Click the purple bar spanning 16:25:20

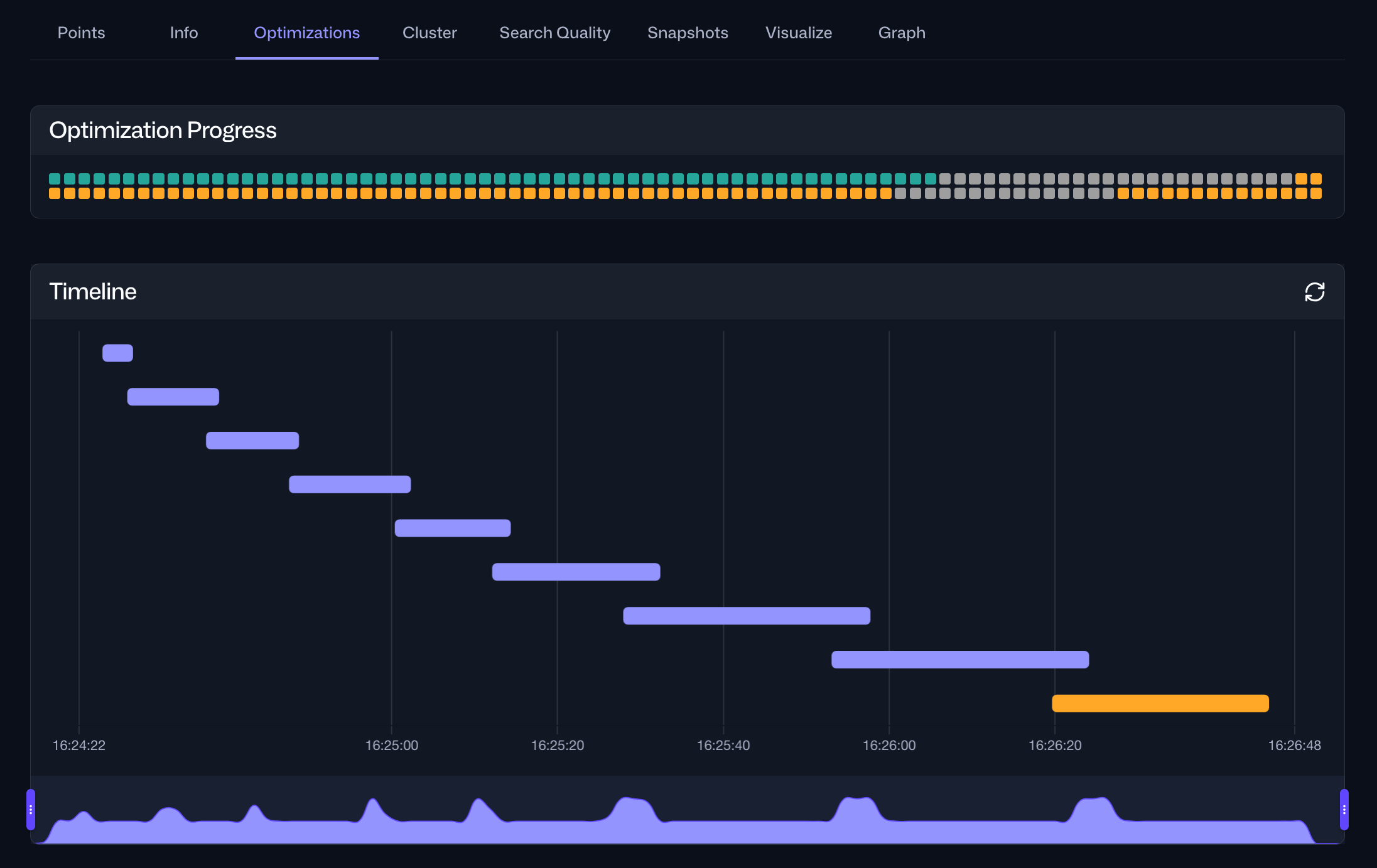pos(576,571)
